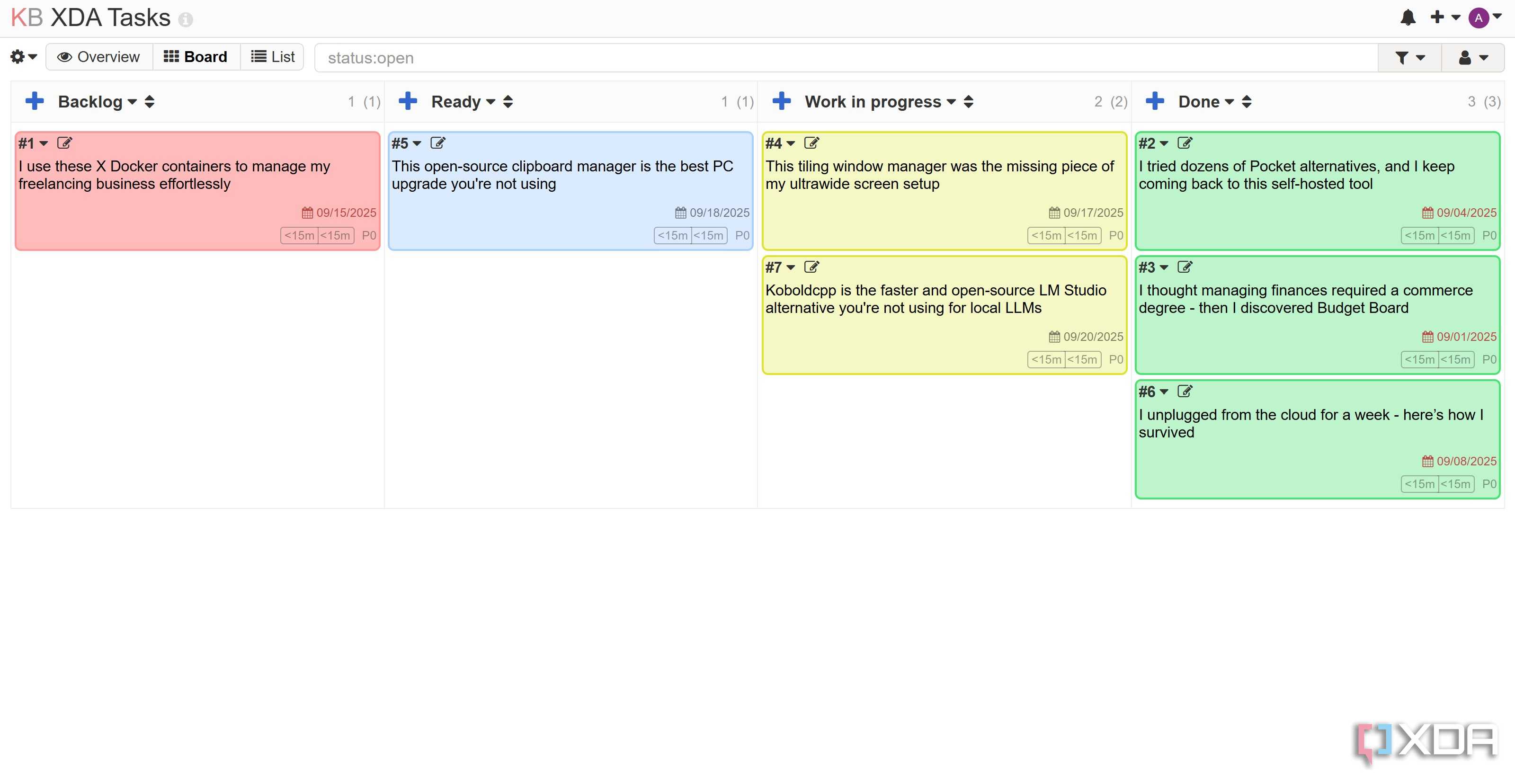Toggle Work in progress column collapse arrows
This screenshot has height=784, width=1515.
[969, 102]
